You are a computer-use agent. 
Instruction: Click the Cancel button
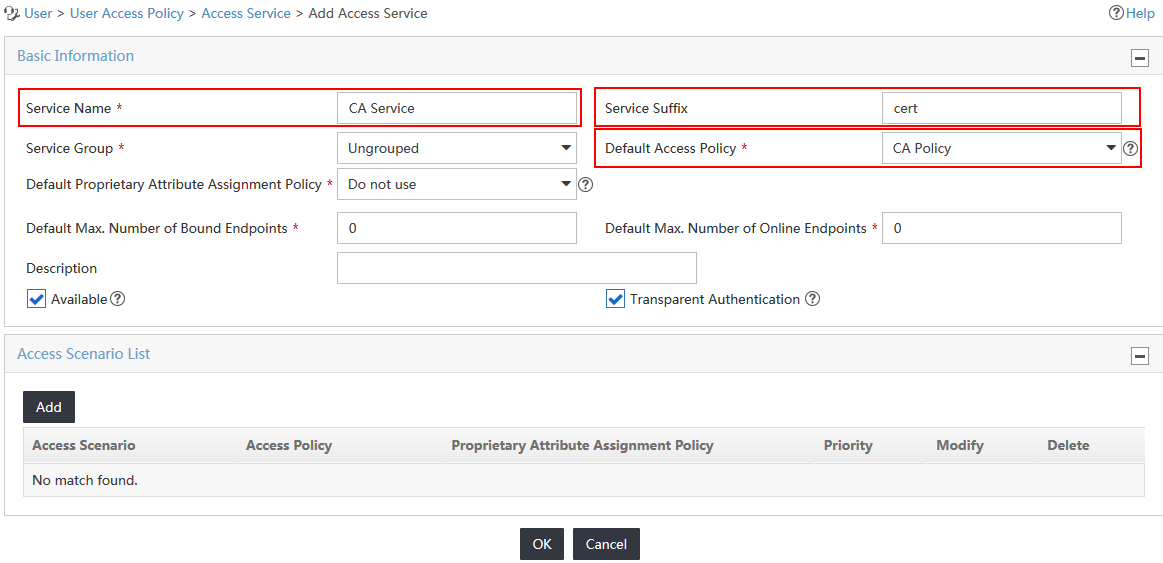click(x=606, y=544)
